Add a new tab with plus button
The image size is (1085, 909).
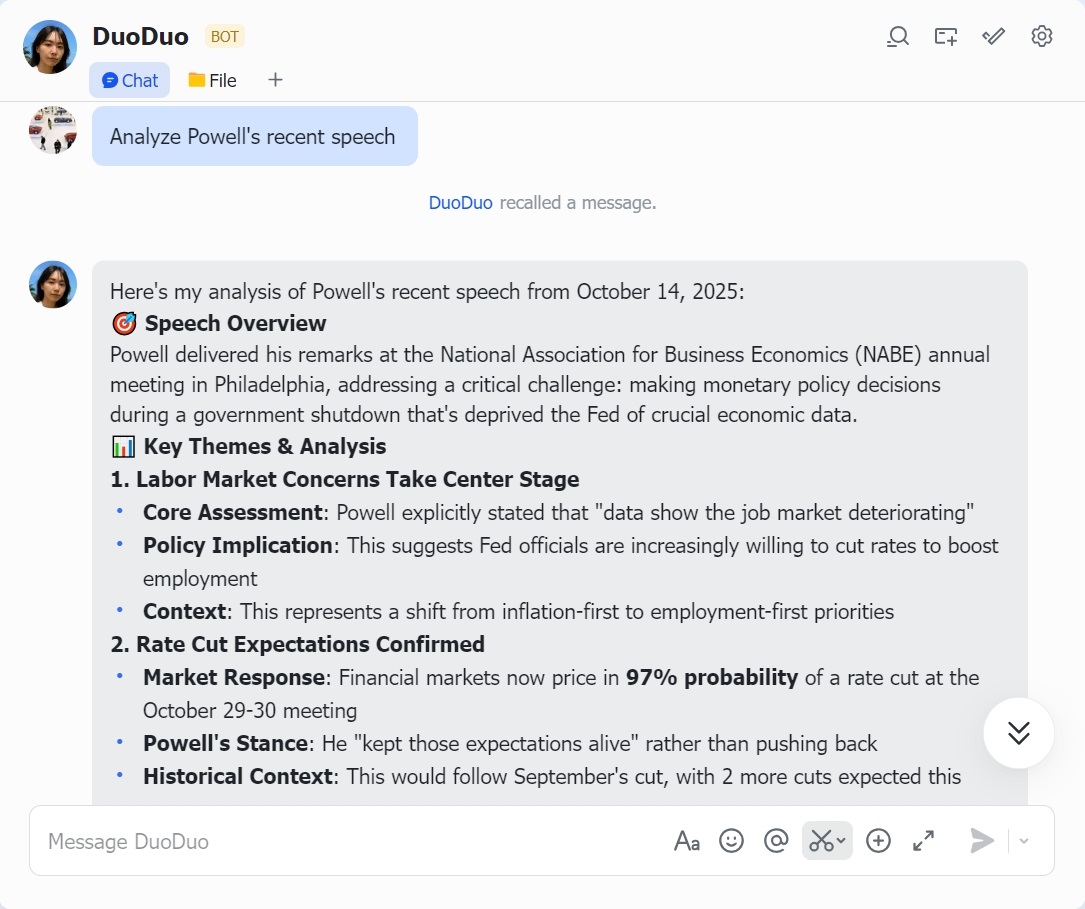[275, 80]
